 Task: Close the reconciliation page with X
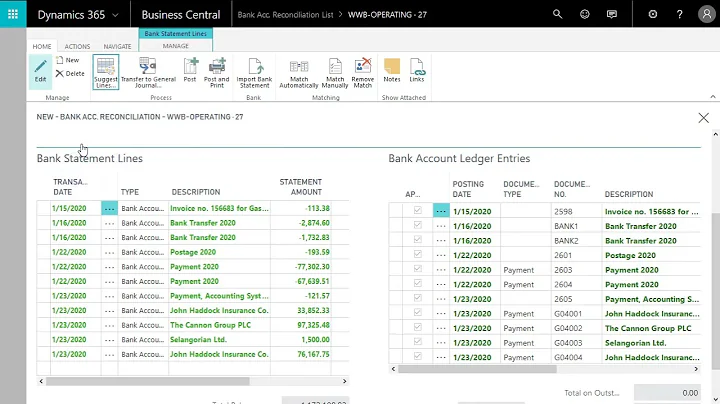tap(703, 118)
